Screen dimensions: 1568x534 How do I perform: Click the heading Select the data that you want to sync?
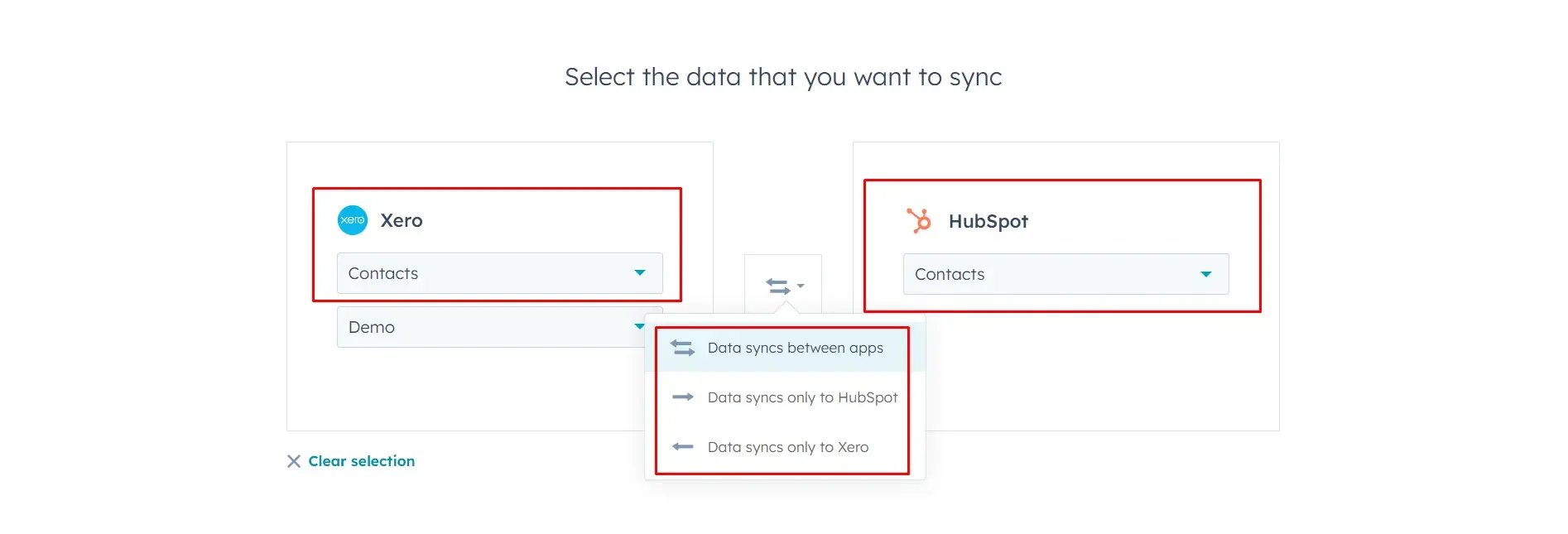coord(783,76)
